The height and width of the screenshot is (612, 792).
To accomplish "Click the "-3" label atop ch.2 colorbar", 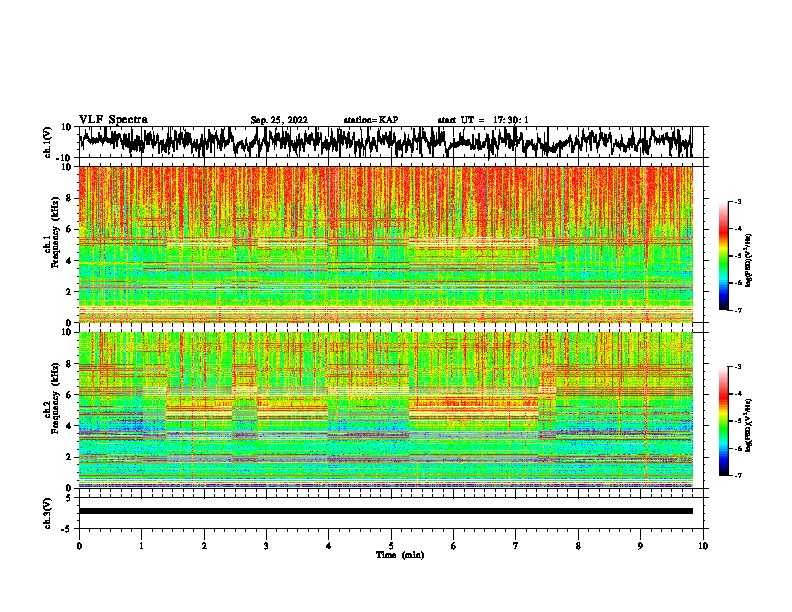I will click(x=737, y=367).
